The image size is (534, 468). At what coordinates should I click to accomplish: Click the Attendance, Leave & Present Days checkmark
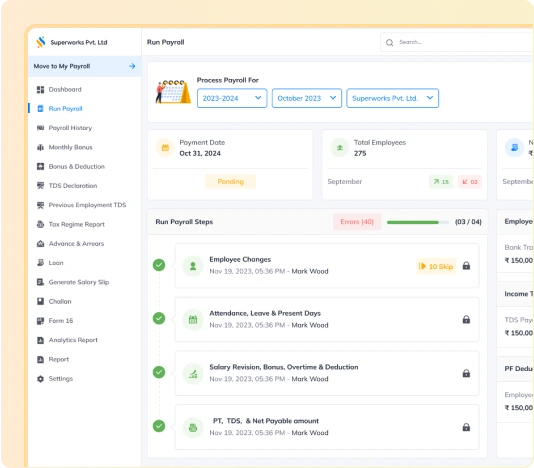159,318
